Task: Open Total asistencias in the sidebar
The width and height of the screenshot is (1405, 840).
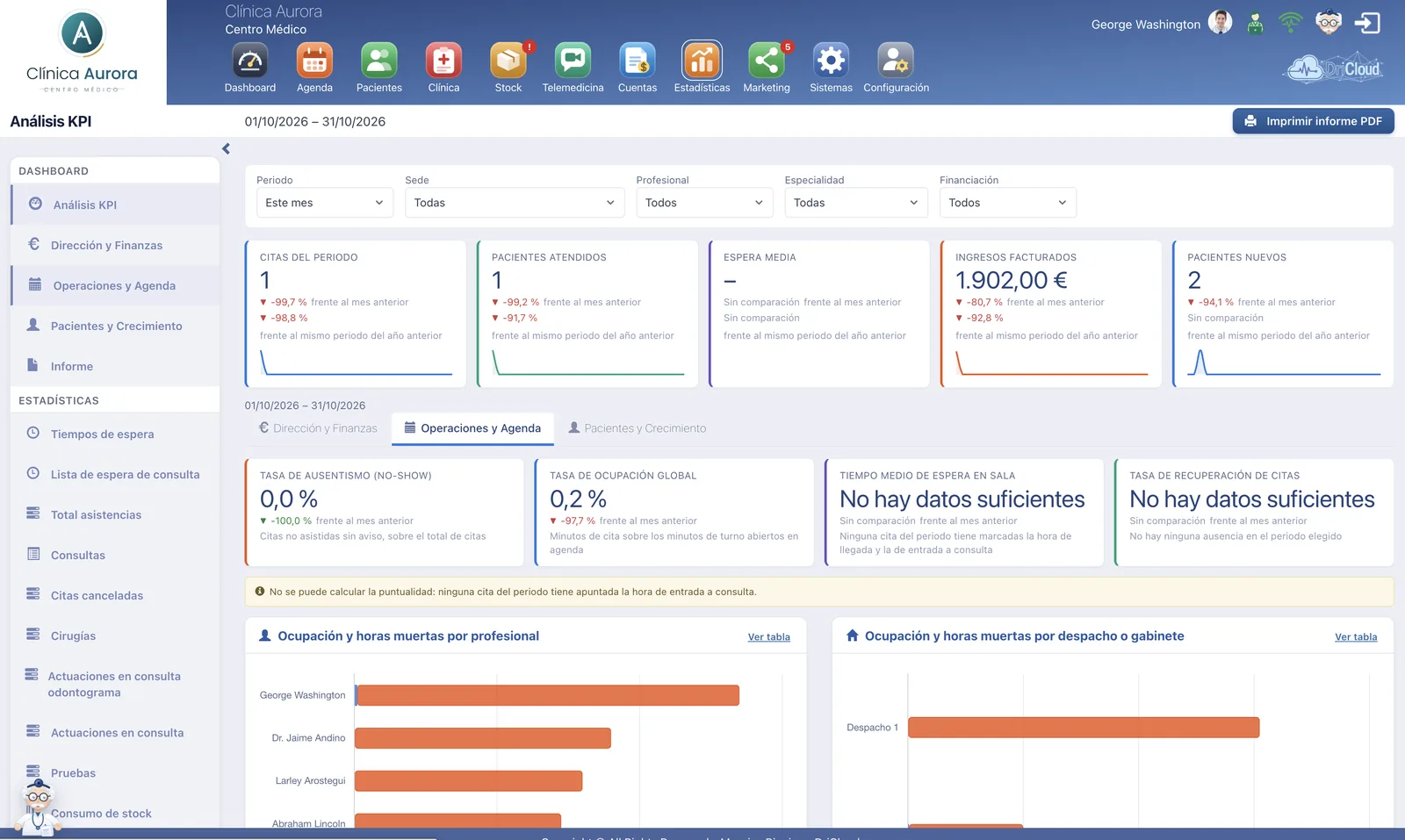Action: tap(116, 514)
